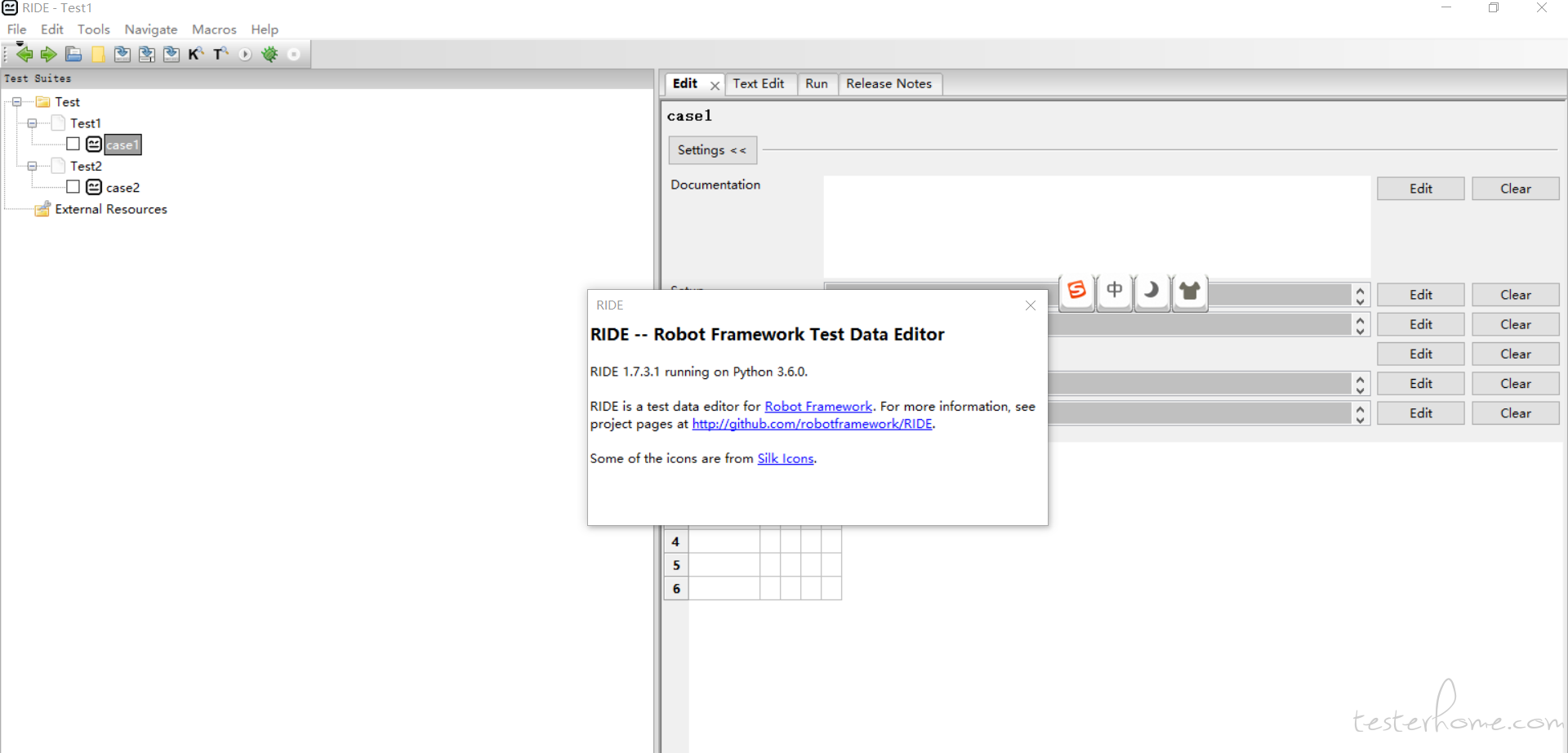This screenshot has width=1568, height=753.
Task: Open Search Tests with the T icon
Action: [220, 54]
